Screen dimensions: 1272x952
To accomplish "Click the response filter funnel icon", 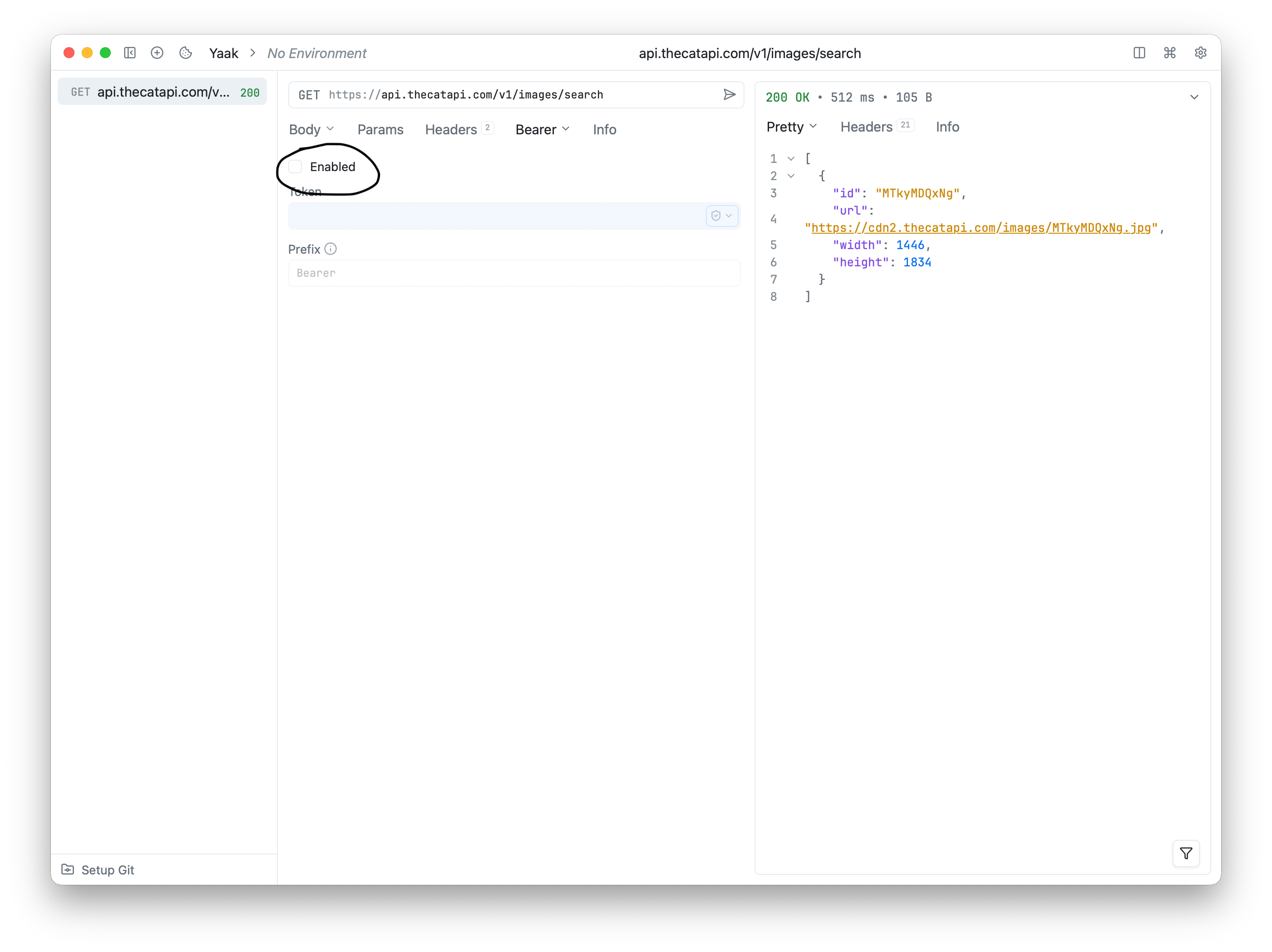I will pos(1185,853).
